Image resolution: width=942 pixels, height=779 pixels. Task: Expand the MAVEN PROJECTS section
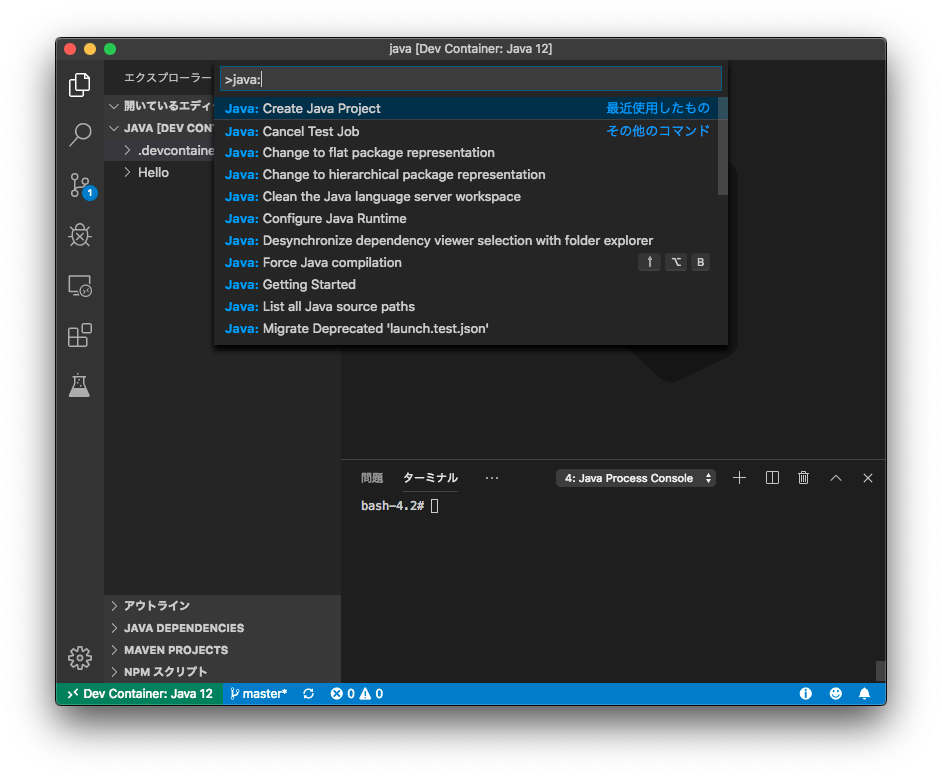click(222, 650)
